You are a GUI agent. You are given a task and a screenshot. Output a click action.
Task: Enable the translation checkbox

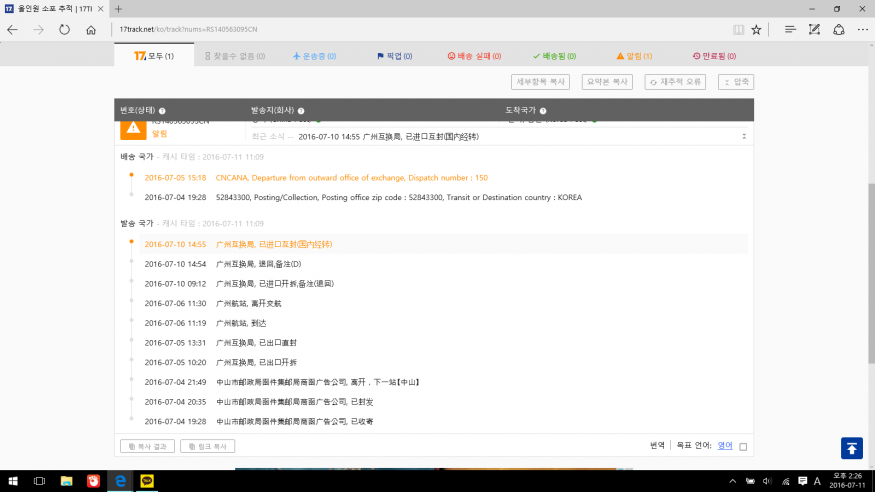(743, 446)
